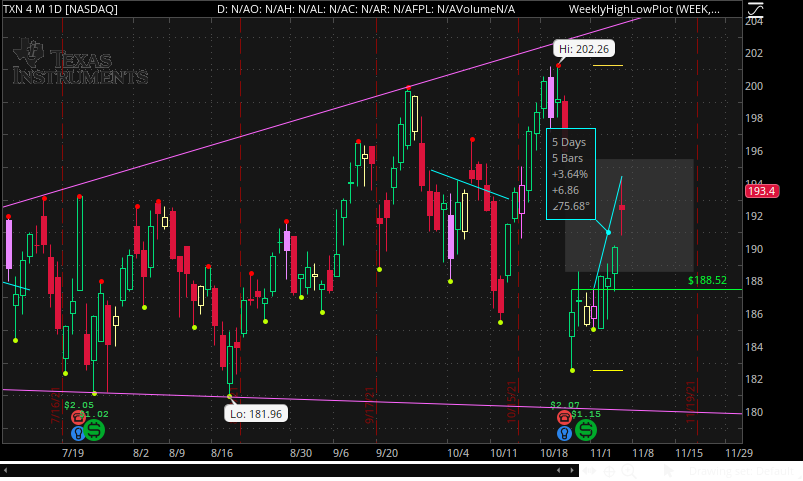Click the 184 level on the price axis
This screenshot has height=481, width=803.
pos(754,347)
